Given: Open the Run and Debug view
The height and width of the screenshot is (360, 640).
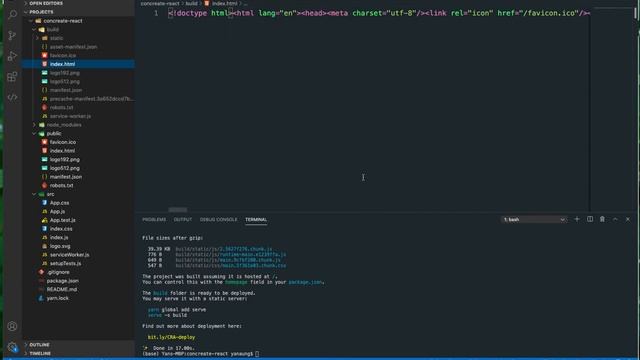Looking at the screenshot, I should 12,56.
